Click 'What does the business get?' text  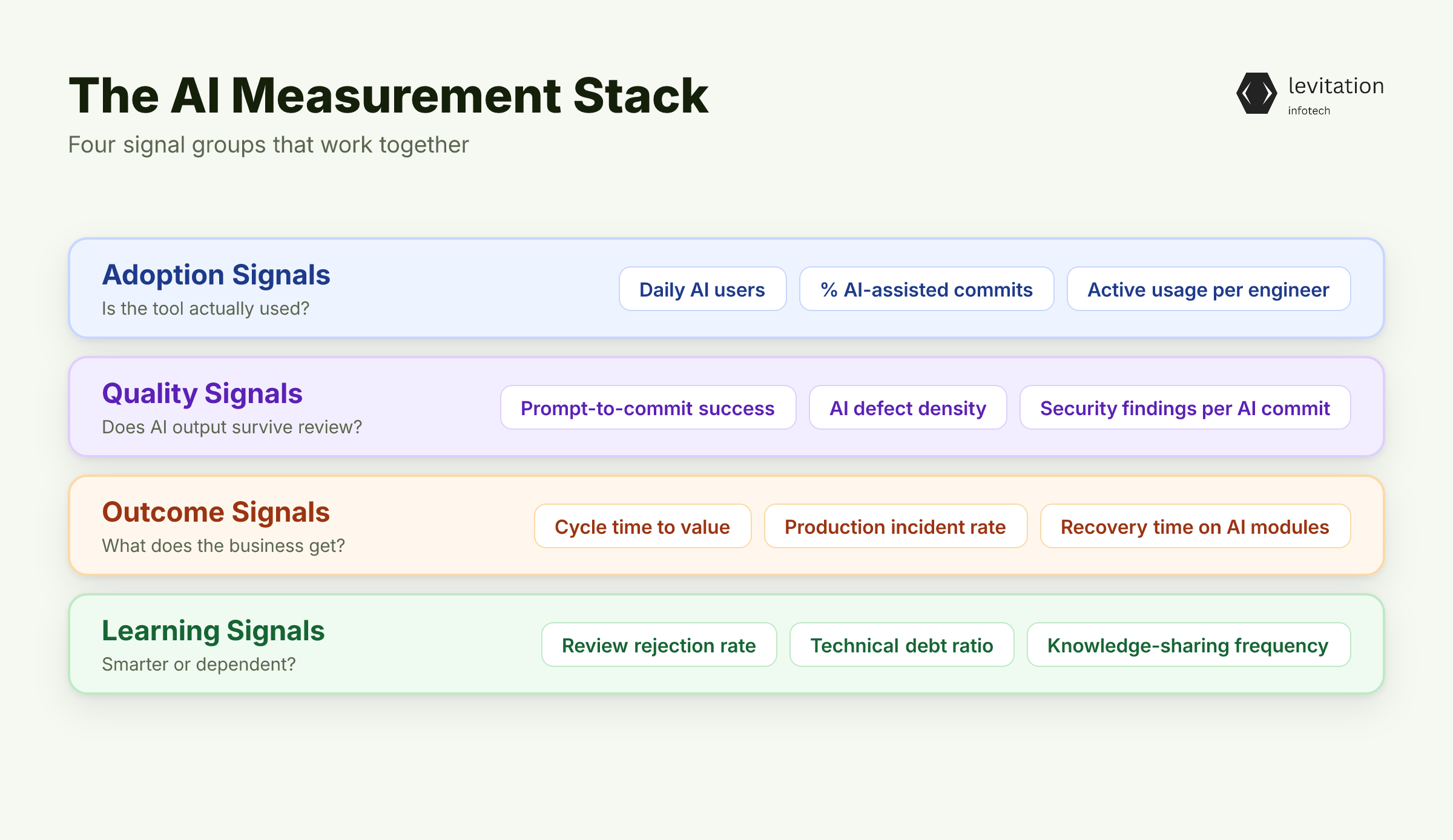[x=223, y=546]
